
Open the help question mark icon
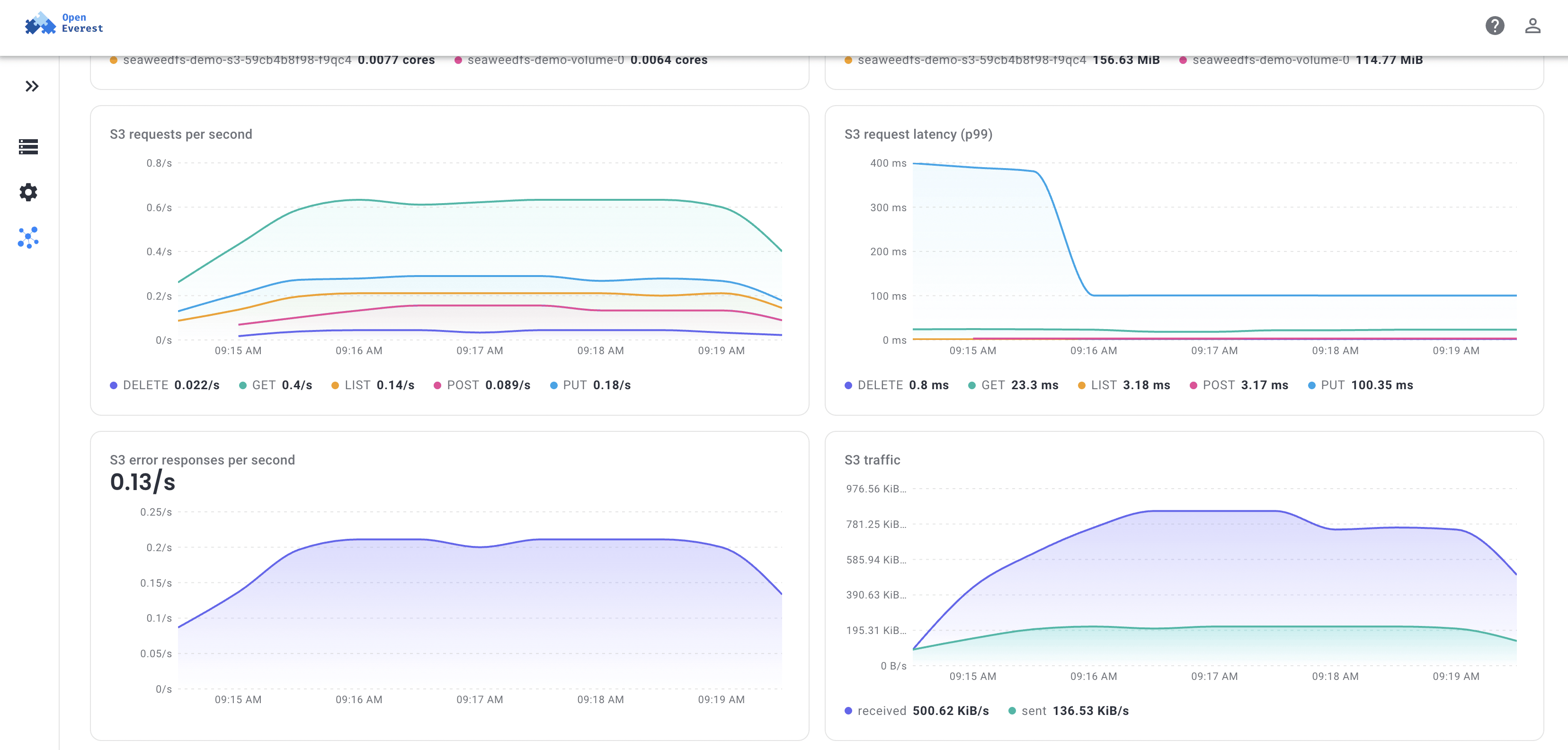point(1494,26)
